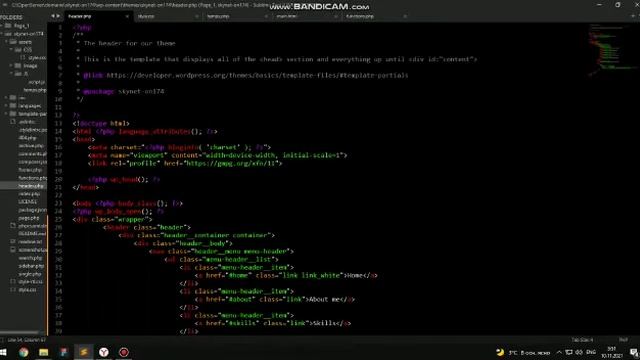Viewport: 640px width, 360px height.
Task: Click the Sublime Text taskbar icon
Action: coord(84,352)
